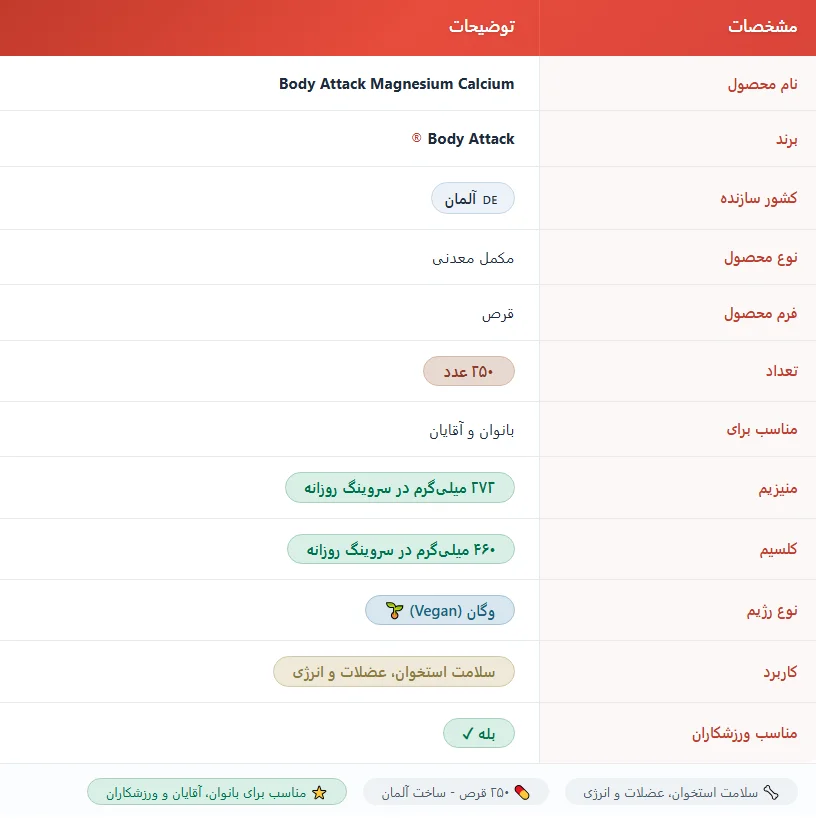Click the bone icon beside سلامت استخوان
Screen dimensions: 816x819
click(x=771, y=792)
